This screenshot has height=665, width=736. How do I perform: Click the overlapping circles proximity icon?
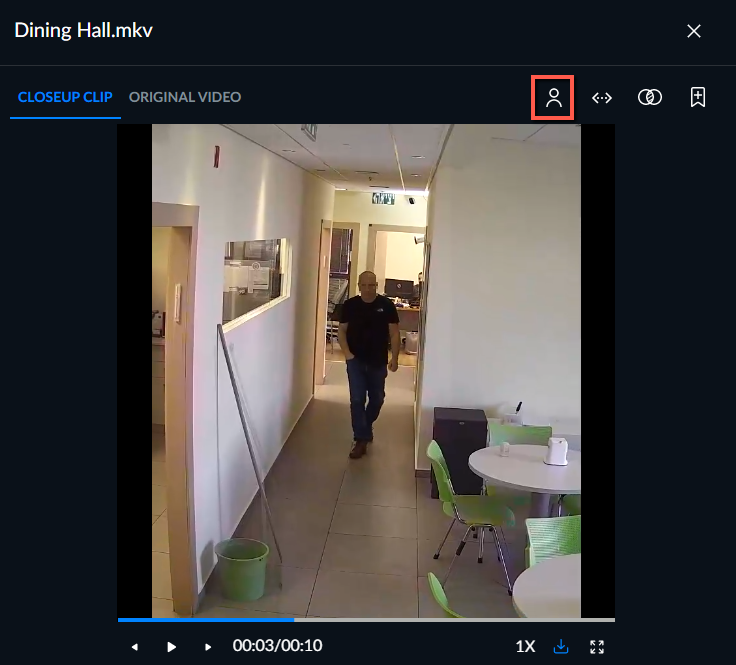pos(650,97)
